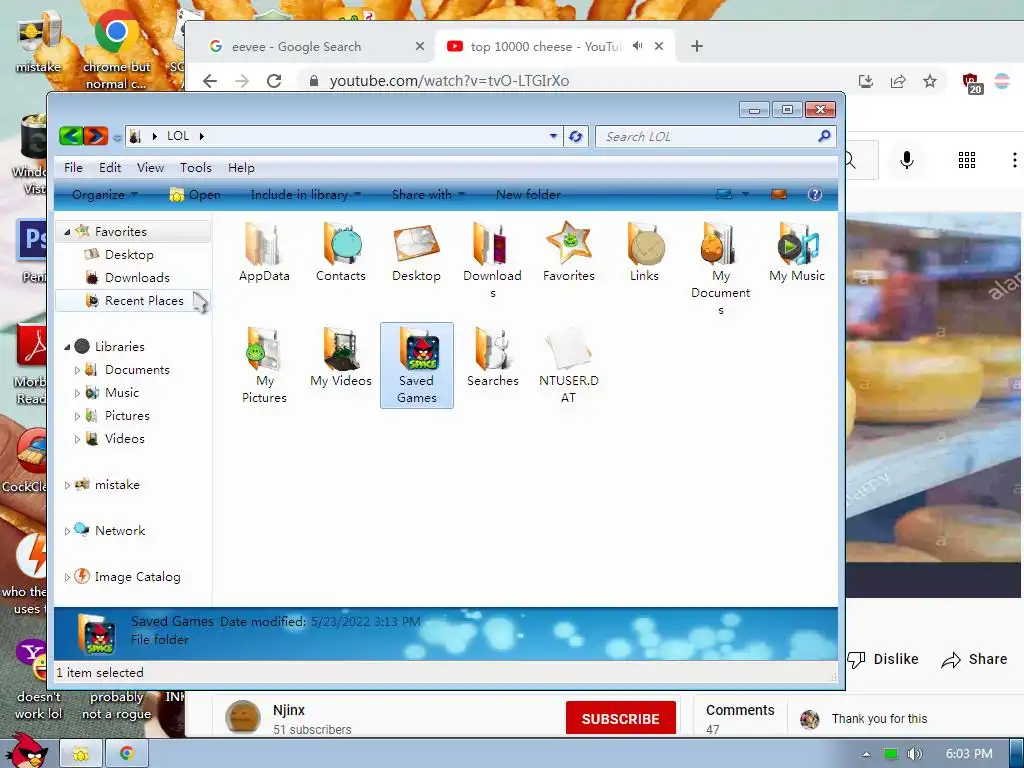Viewport: 1024px width, 768px height.
Task: Open the Include in library dropdown
Action: 306,195
